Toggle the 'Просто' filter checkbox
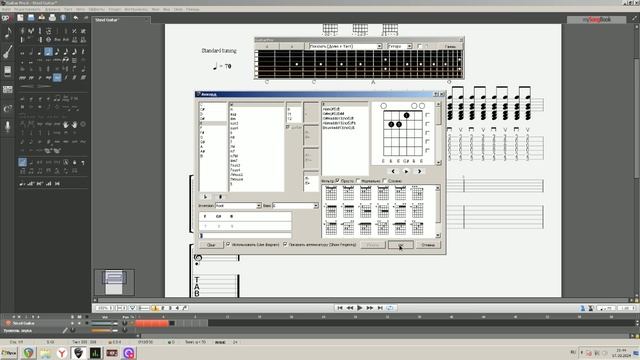This screenshot has width=640, height=360. click(x=338, y=180)
